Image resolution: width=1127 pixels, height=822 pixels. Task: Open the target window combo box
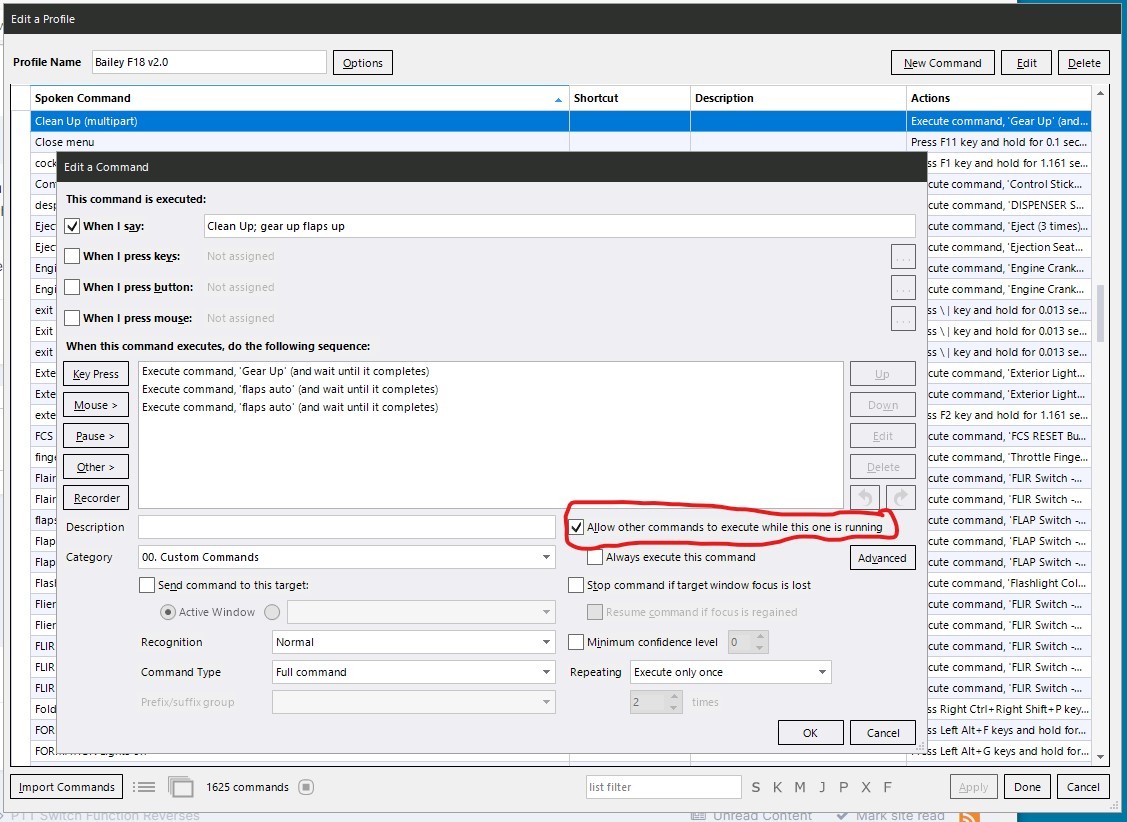coord(421,612)
